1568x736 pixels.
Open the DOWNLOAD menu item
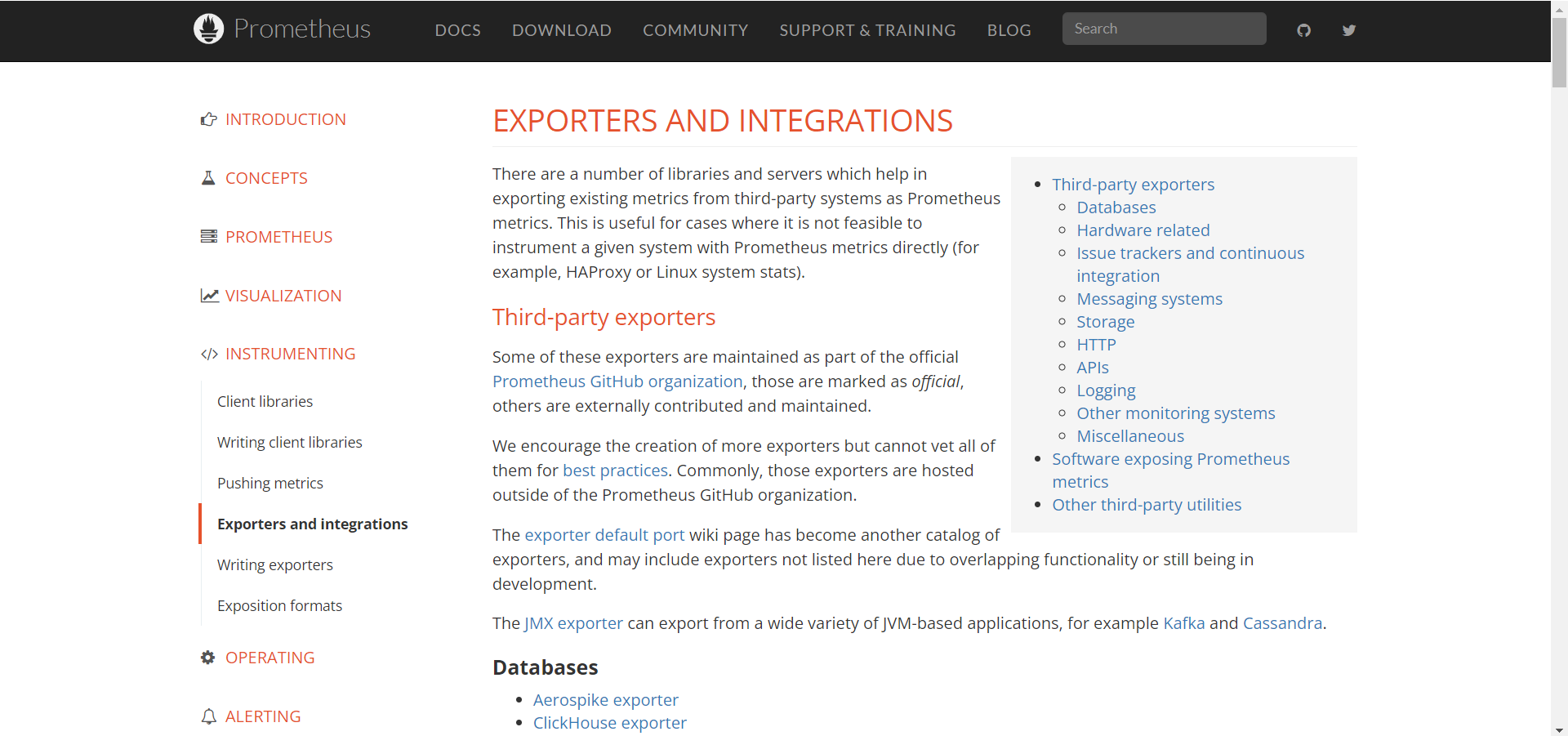(562, 30)
